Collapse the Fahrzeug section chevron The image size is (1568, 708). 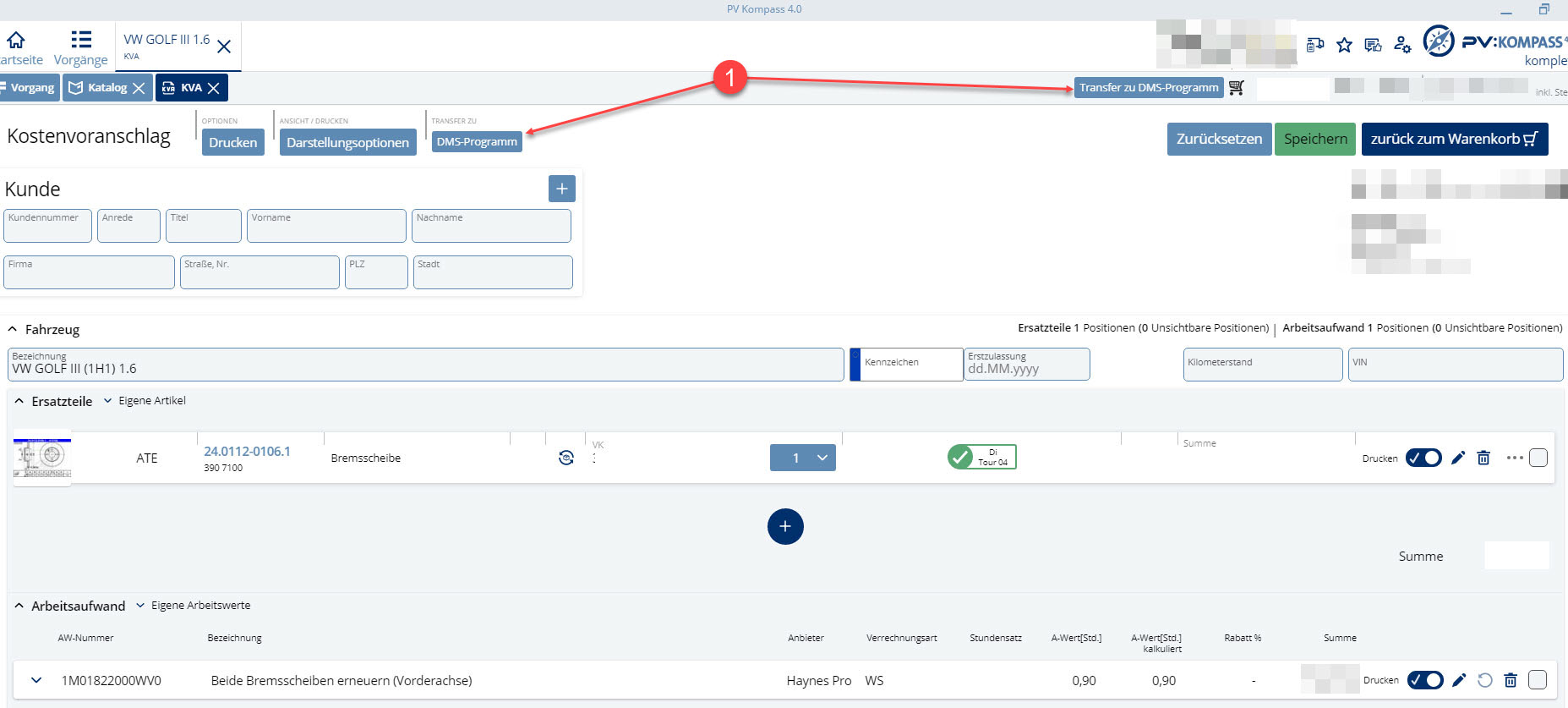(x=13, y=329)
